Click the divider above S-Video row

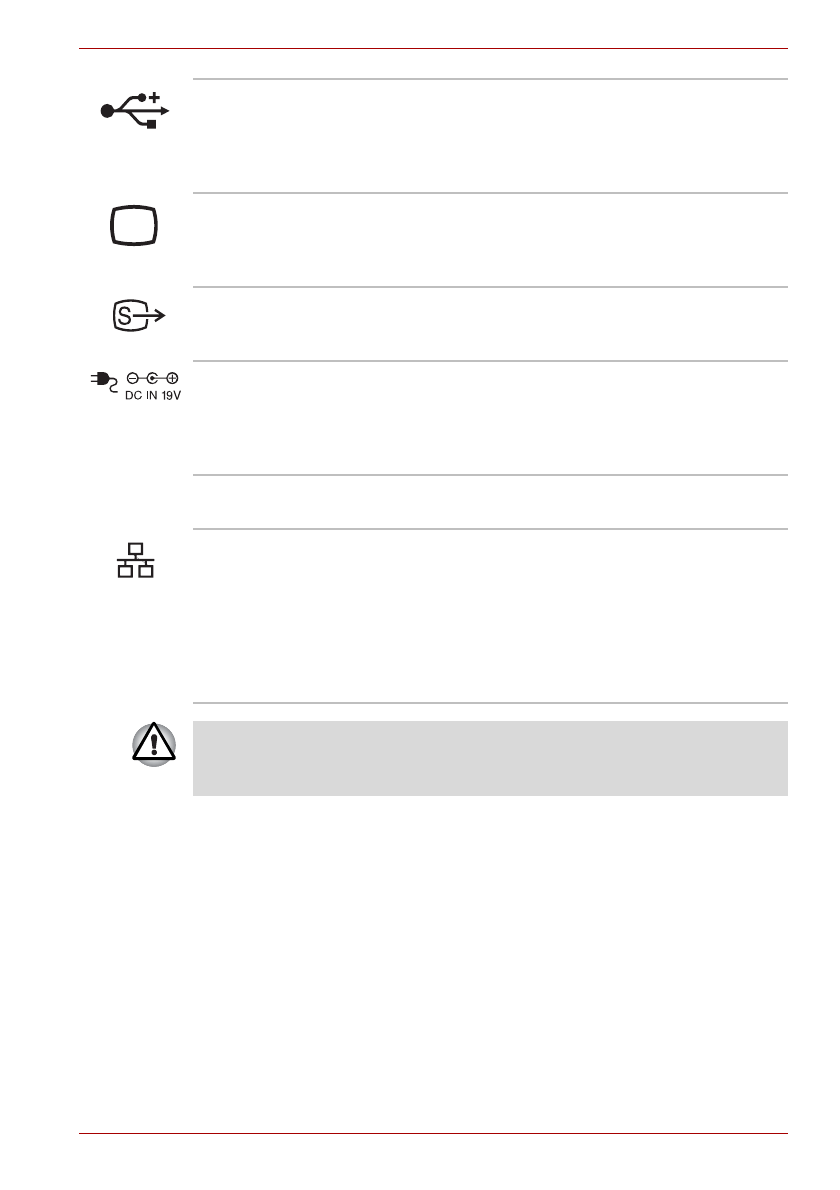(x=490, y=288)
